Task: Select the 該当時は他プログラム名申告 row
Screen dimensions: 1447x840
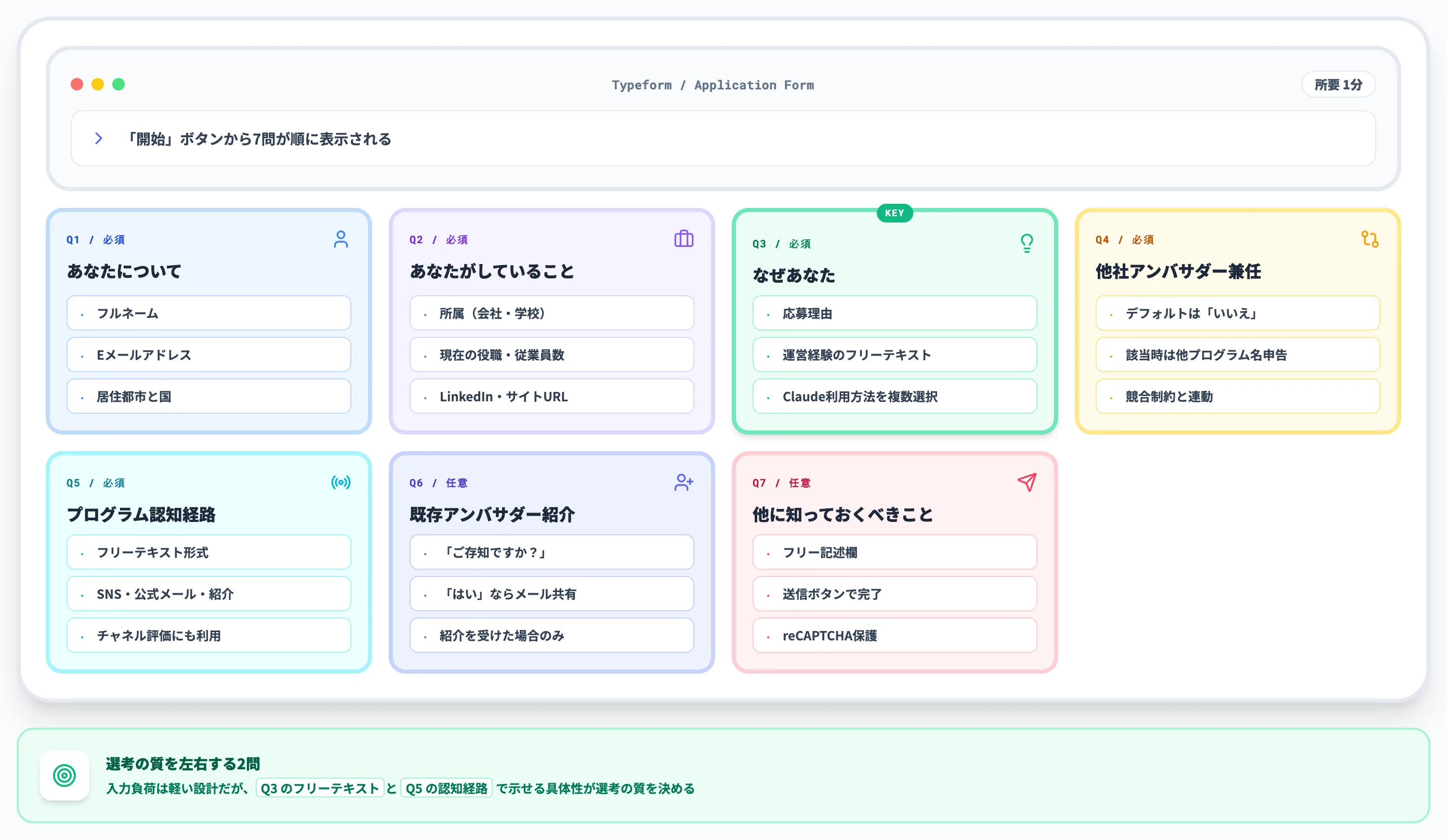Action: pyautogui.click(x=1238, y=355)
